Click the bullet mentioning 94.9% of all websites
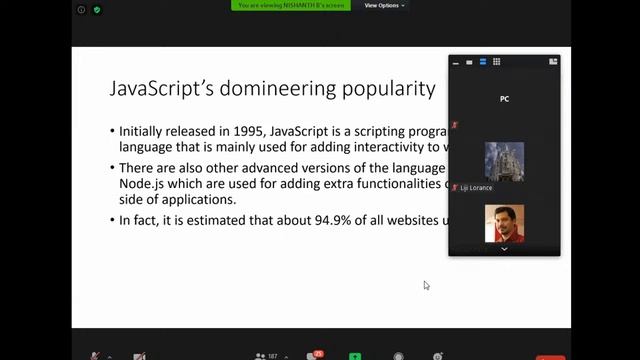The image size is (640, 360). pos(280,220)
